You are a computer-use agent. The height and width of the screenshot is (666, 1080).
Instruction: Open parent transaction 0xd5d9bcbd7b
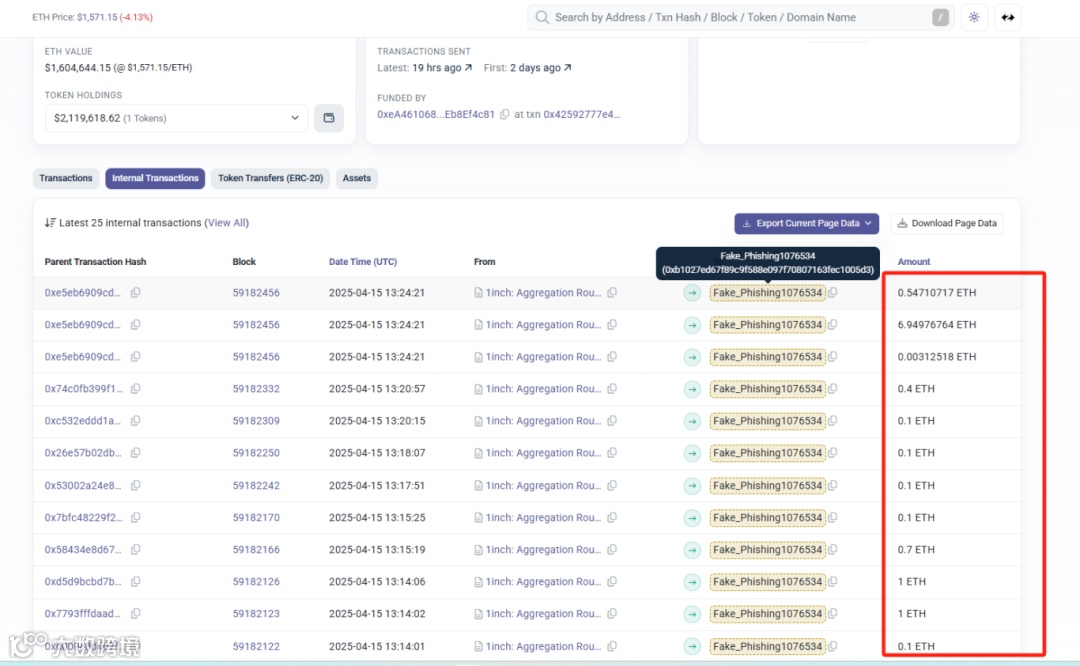coord(83,581)
